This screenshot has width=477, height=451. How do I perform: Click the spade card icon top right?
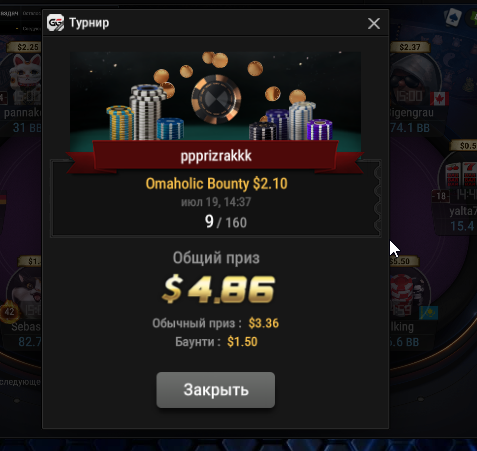point(453,17)
